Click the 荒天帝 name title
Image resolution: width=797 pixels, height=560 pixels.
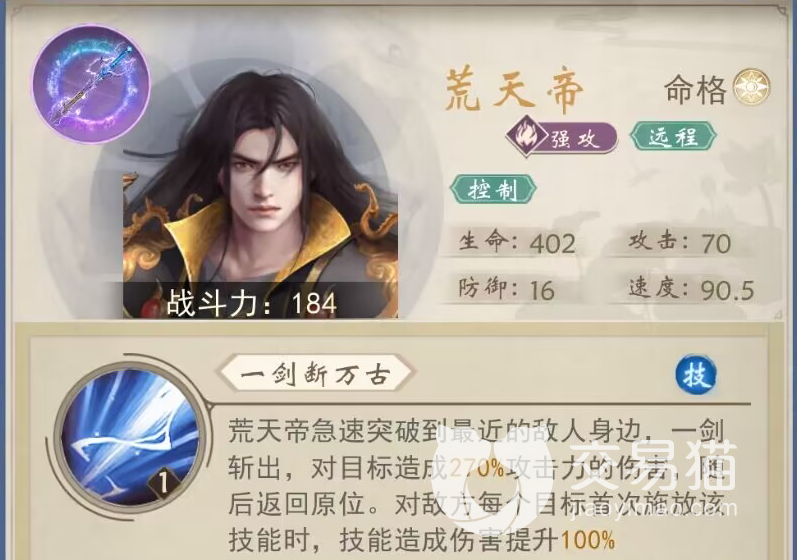click(513, 90)
